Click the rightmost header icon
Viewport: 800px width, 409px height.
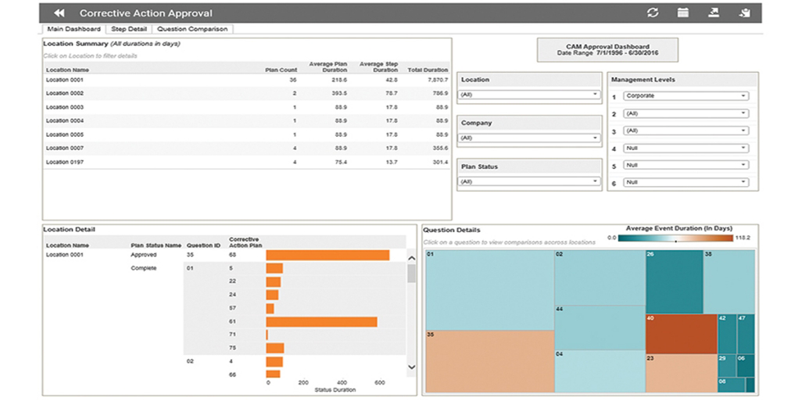coord(744,13)
